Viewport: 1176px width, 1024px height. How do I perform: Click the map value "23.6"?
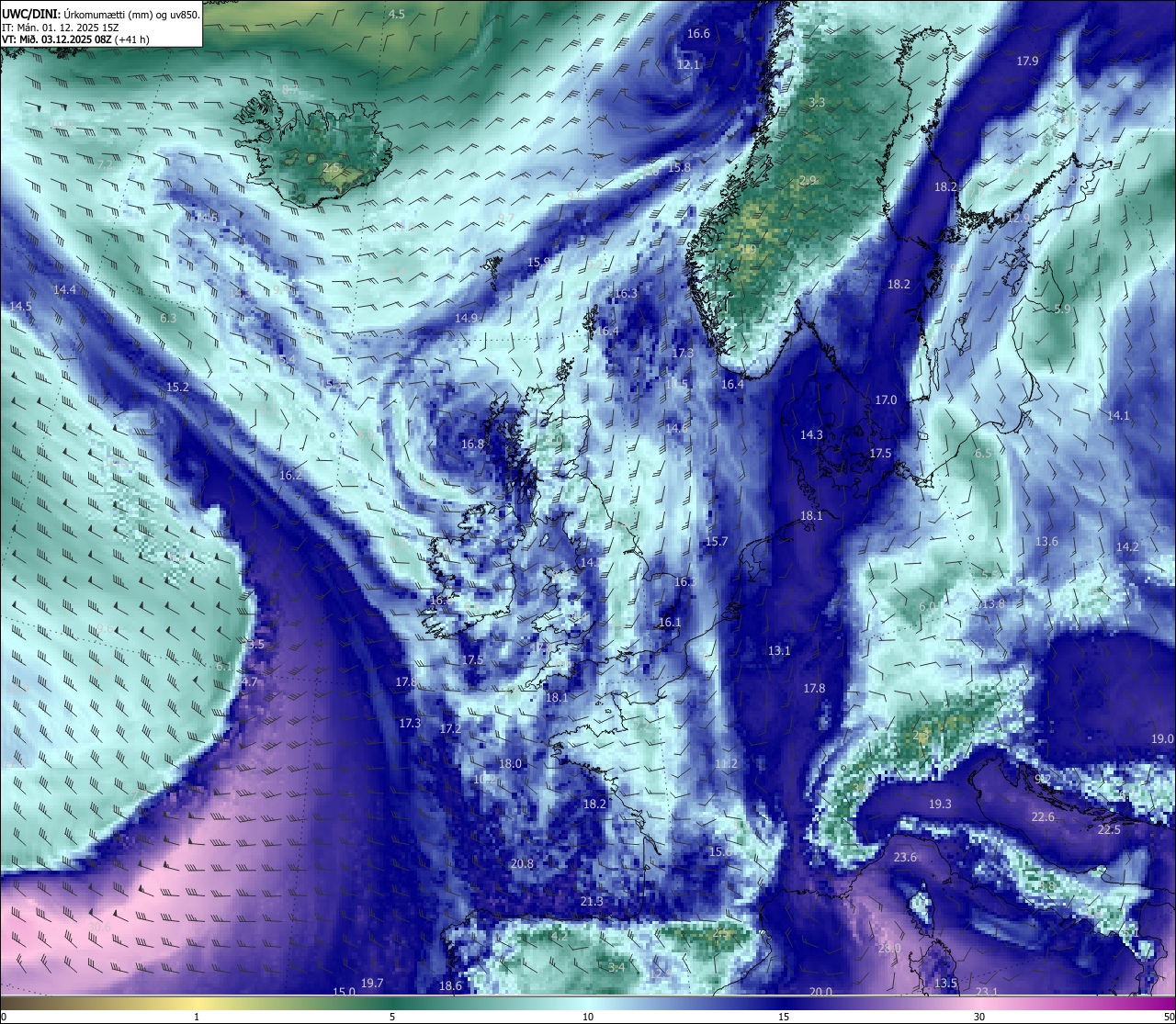tap(905, 858)
